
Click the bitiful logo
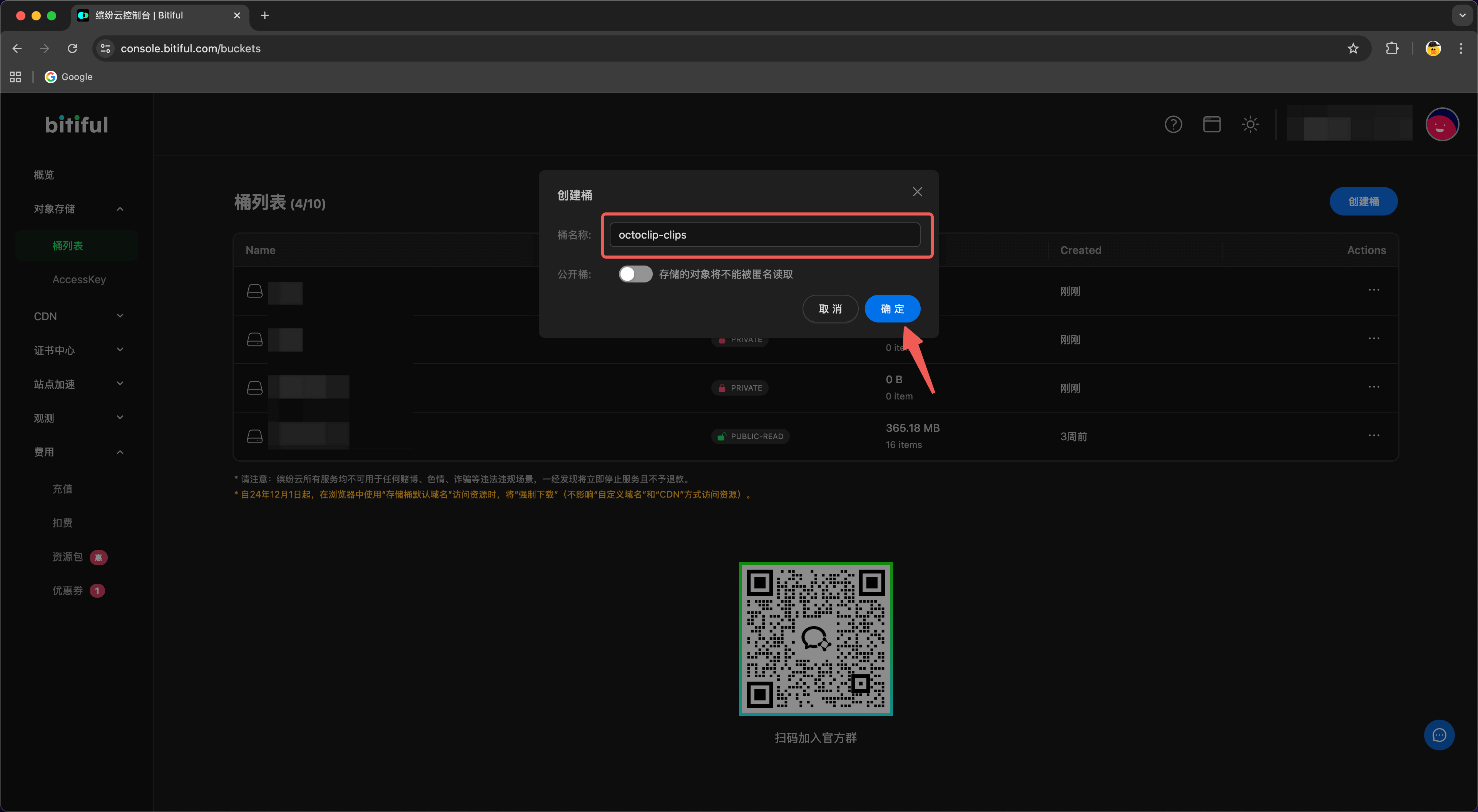coord(76,125)
